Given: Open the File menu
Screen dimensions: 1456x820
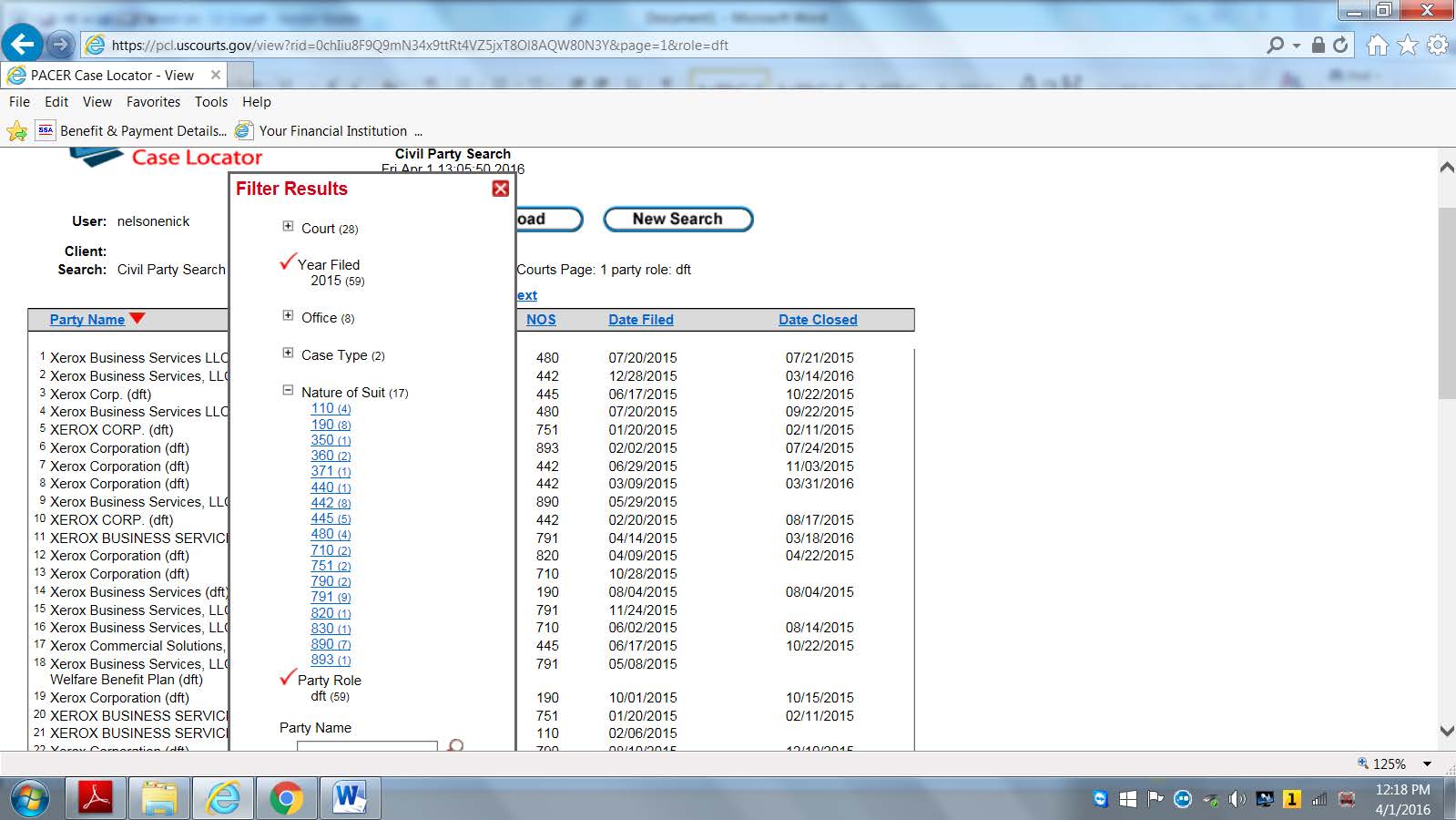Looking at the screenshot, I should click(x=19, y=102).
